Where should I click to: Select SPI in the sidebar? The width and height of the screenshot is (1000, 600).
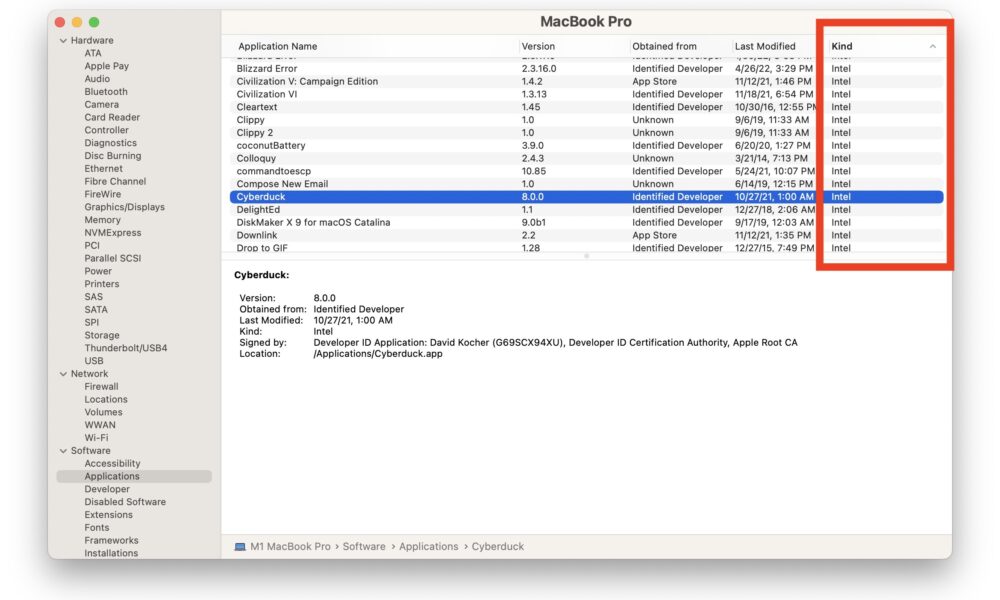click(x=91, y=322)
